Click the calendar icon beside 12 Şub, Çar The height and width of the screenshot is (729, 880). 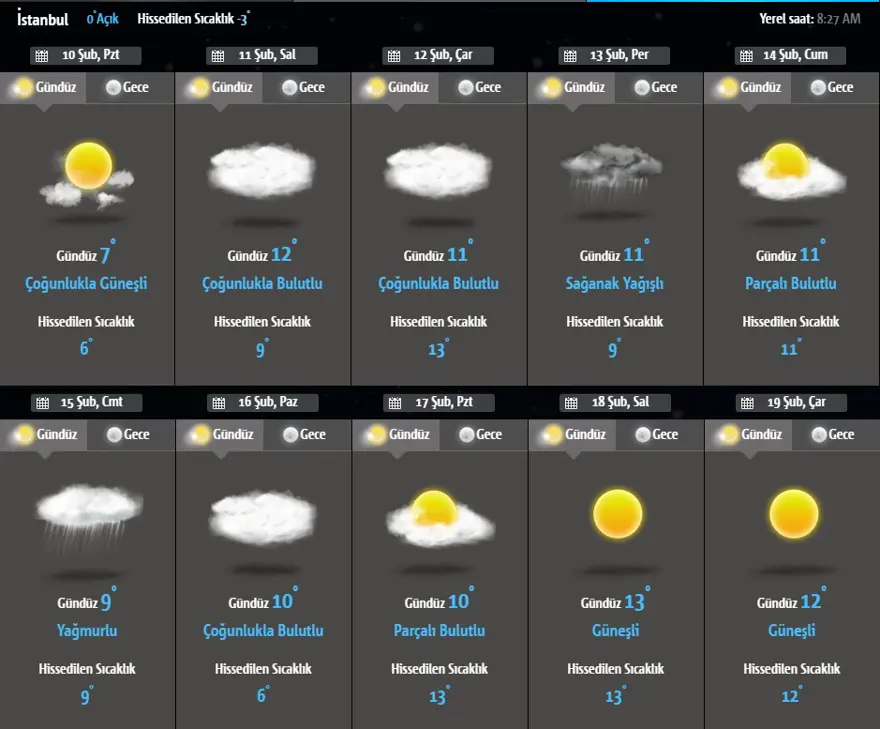point(393,57)
